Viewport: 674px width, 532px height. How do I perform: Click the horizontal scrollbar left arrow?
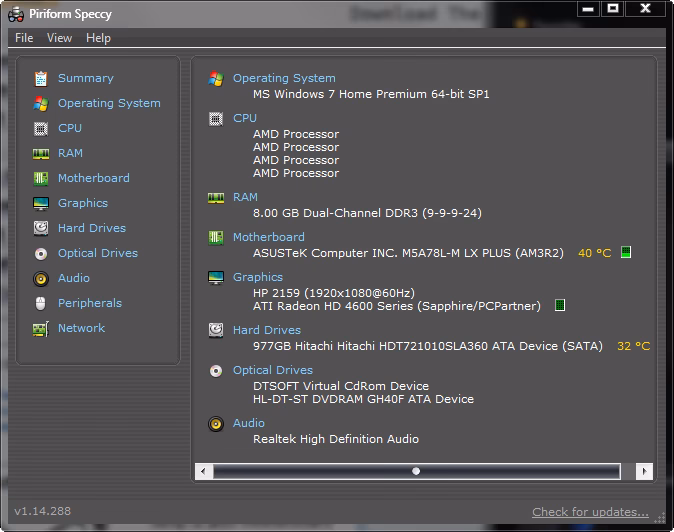(x=203, y=471)
